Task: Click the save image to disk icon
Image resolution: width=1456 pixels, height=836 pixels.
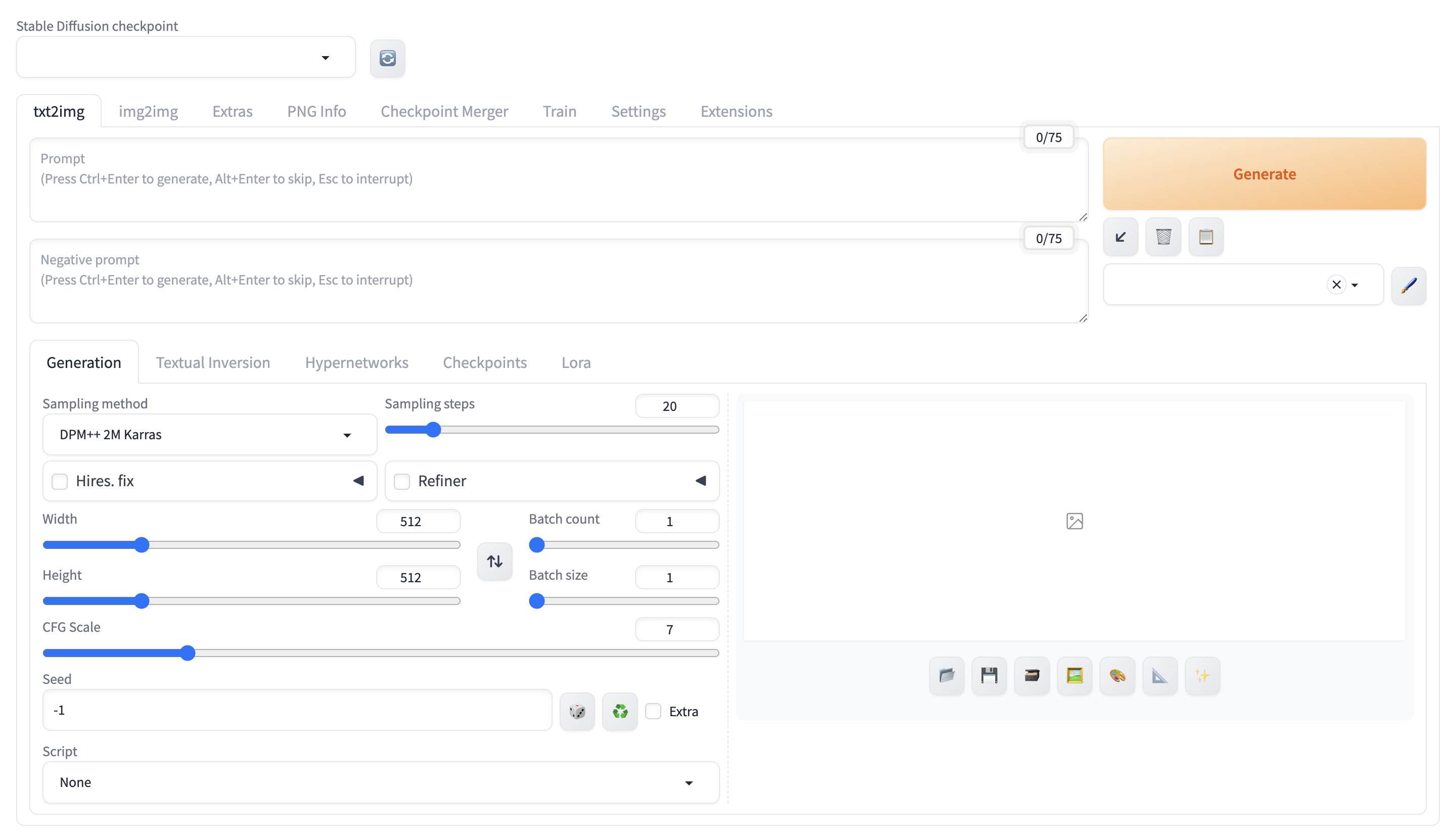Action: tap(988, 675)
